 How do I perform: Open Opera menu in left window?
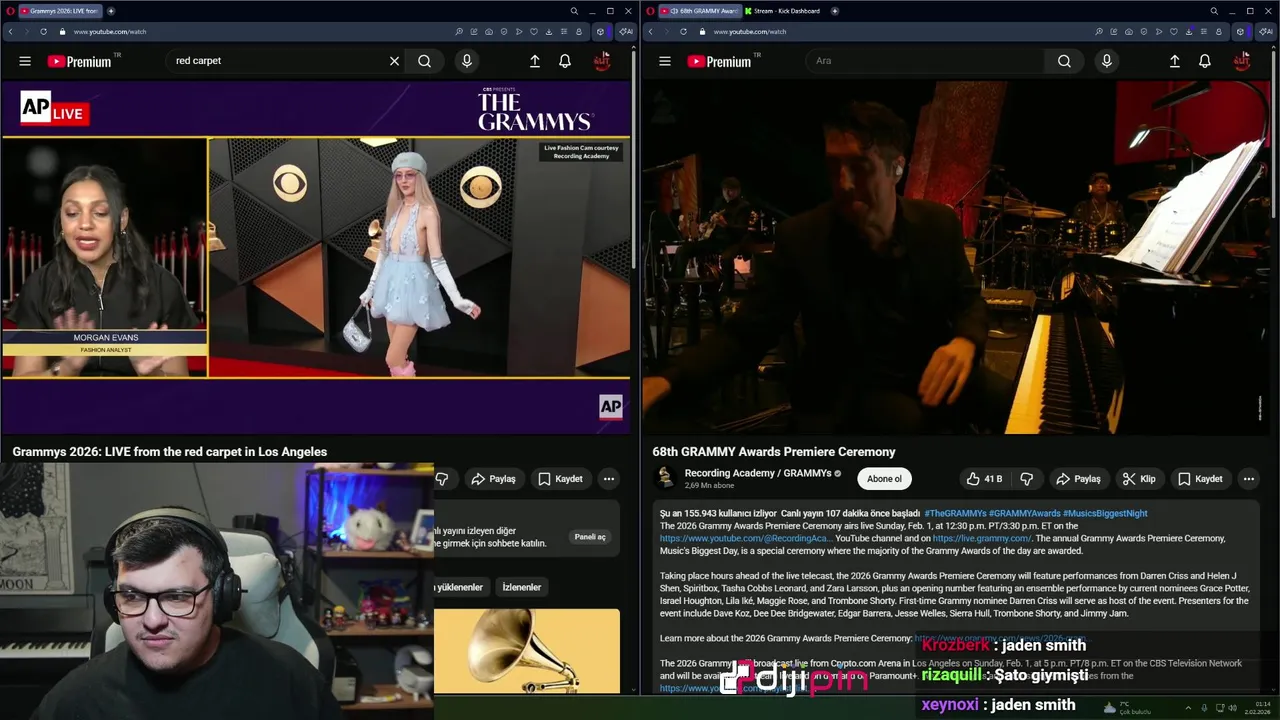[x=10, y=11]
